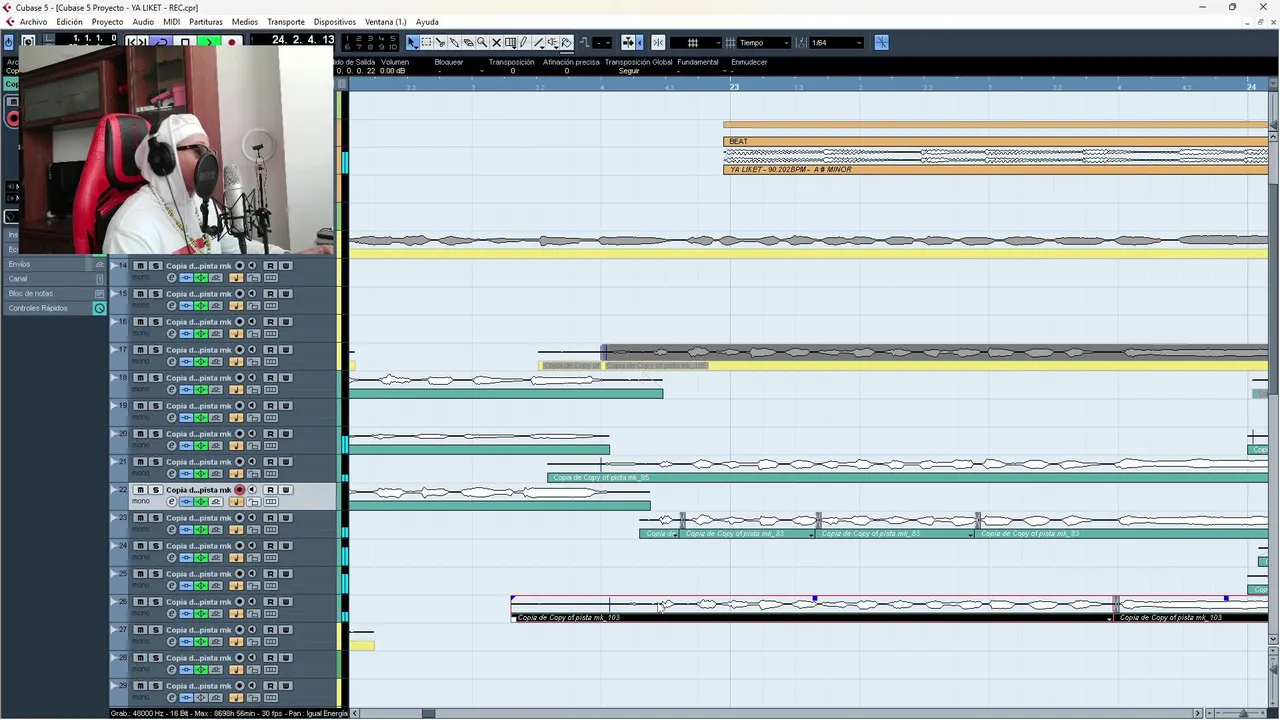1280x720 pixels.
Task: Open the Dispositivos menu
Action: point(334,22)
